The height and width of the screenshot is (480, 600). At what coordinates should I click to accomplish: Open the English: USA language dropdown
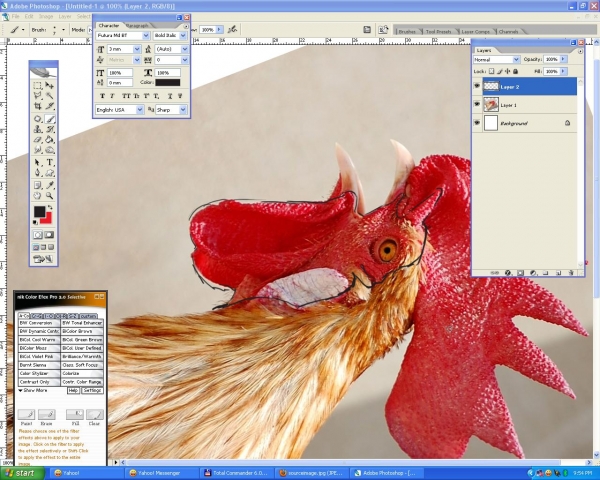point(140,110)
